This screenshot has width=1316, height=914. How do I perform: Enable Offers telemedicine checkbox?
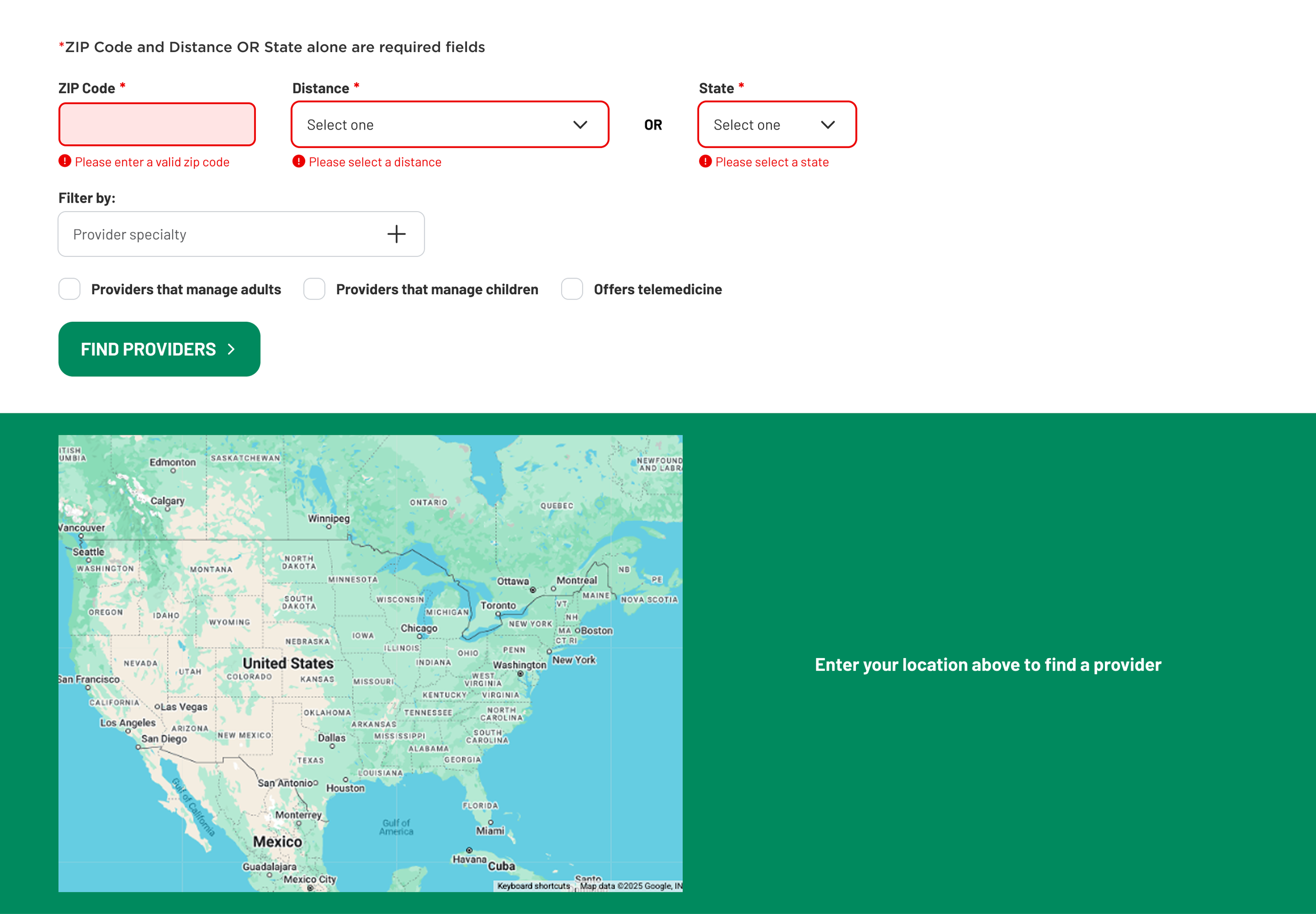(572, 289)
